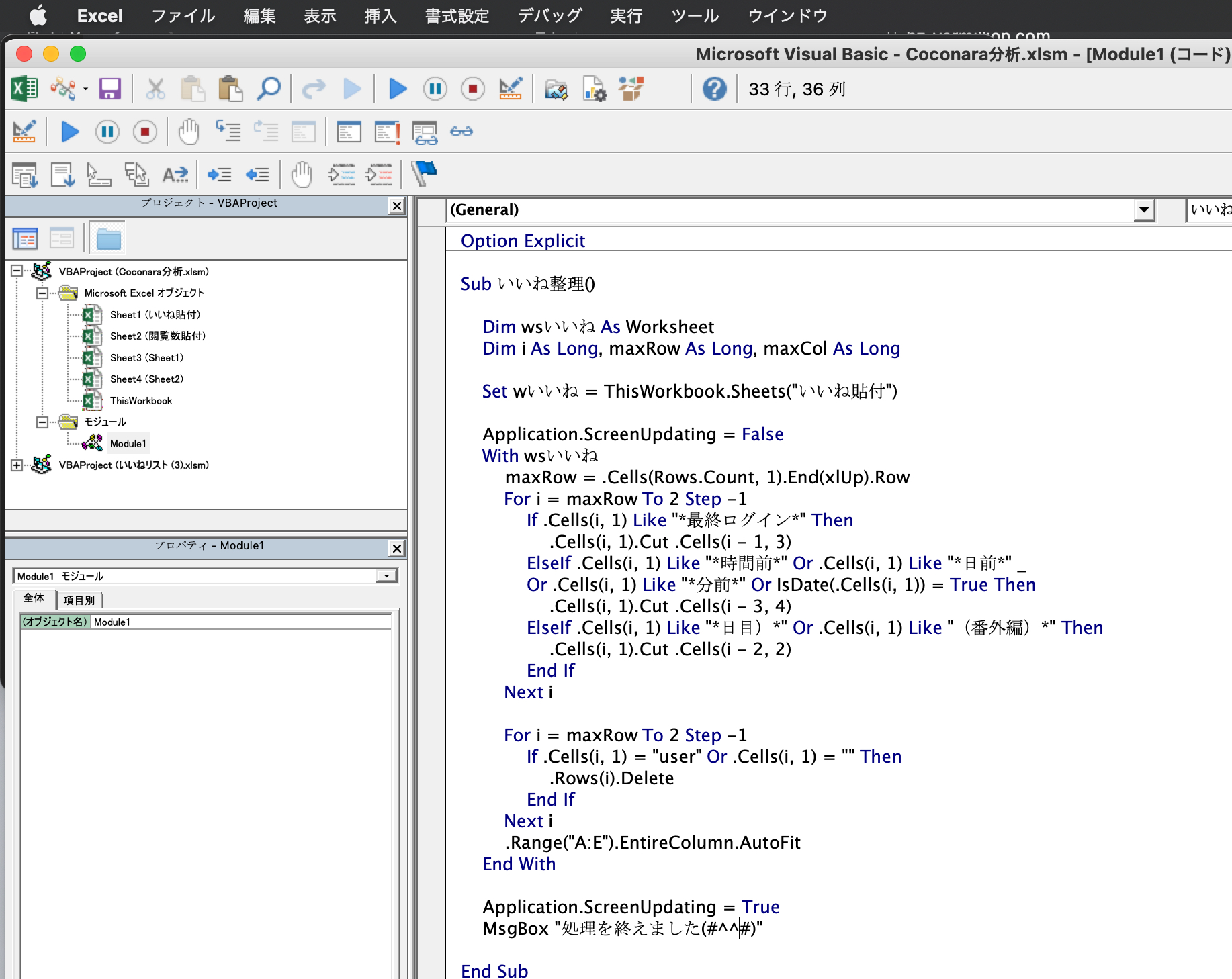
Task: Close the プロパティ - Module1 panel
Action: click(x=397, y=548)
